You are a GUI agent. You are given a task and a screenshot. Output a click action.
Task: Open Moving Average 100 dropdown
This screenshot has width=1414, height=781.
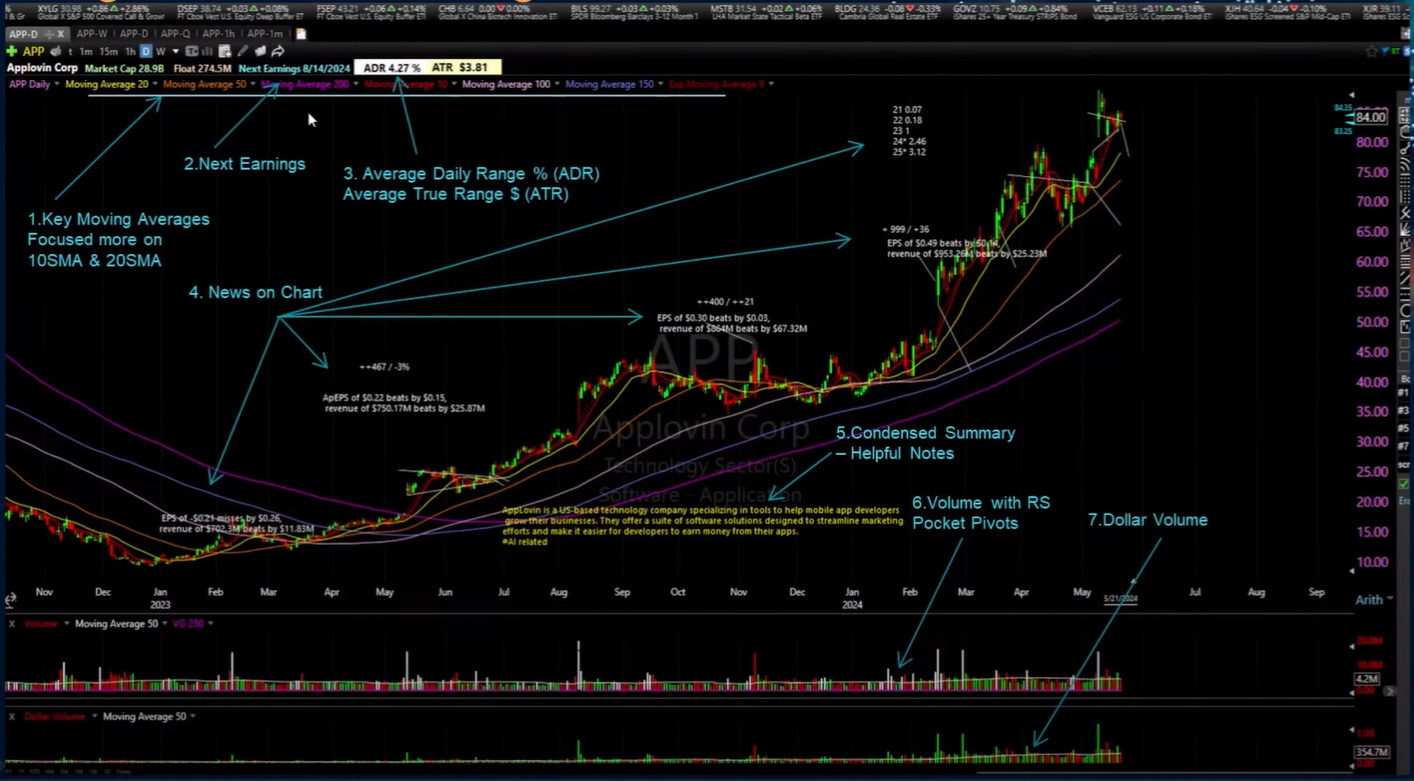pos(557,85)
